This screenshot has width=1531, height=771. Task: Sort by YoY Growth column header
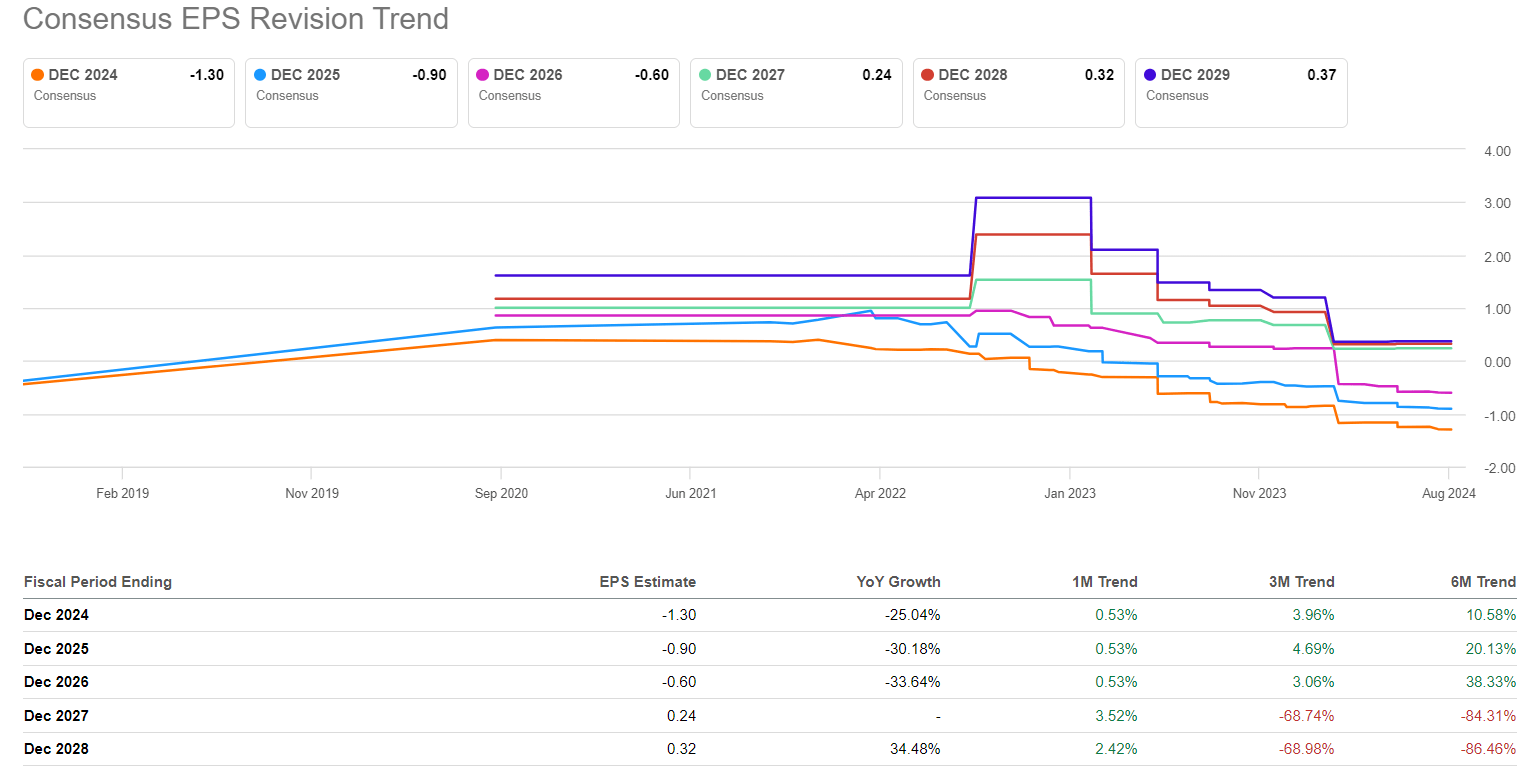[900, 582]
